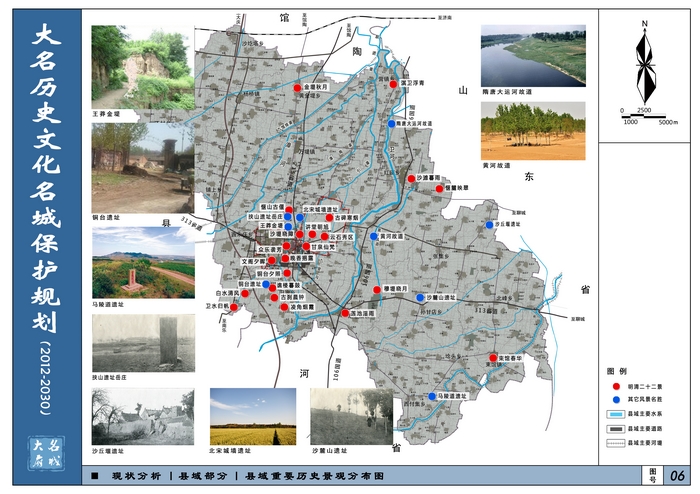This screenshot has height=494, width=700.
Task: Click the 马陵道遗址 map label
Action: [452, 396]
